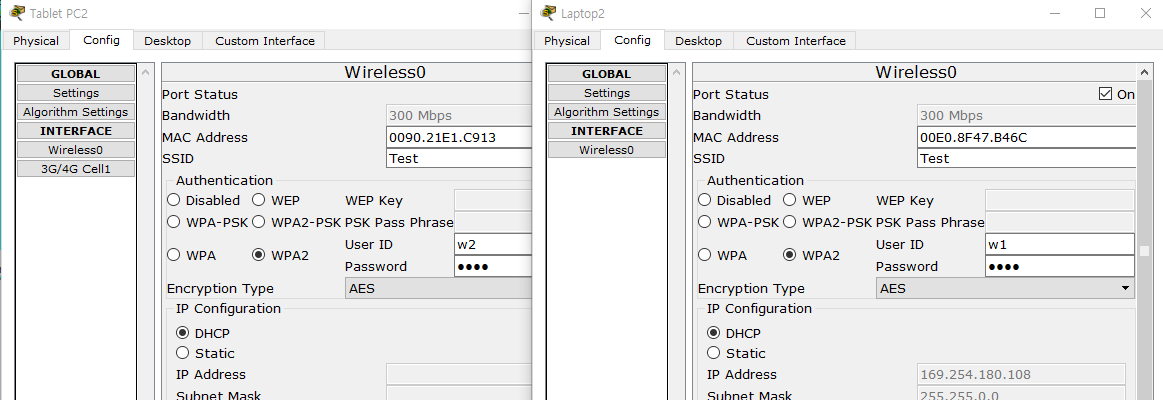Click Subnet Mask field 255.255.0.0 in Laptop2
The height and width of the screenshot is (400, 1163).
[1022, 395]
